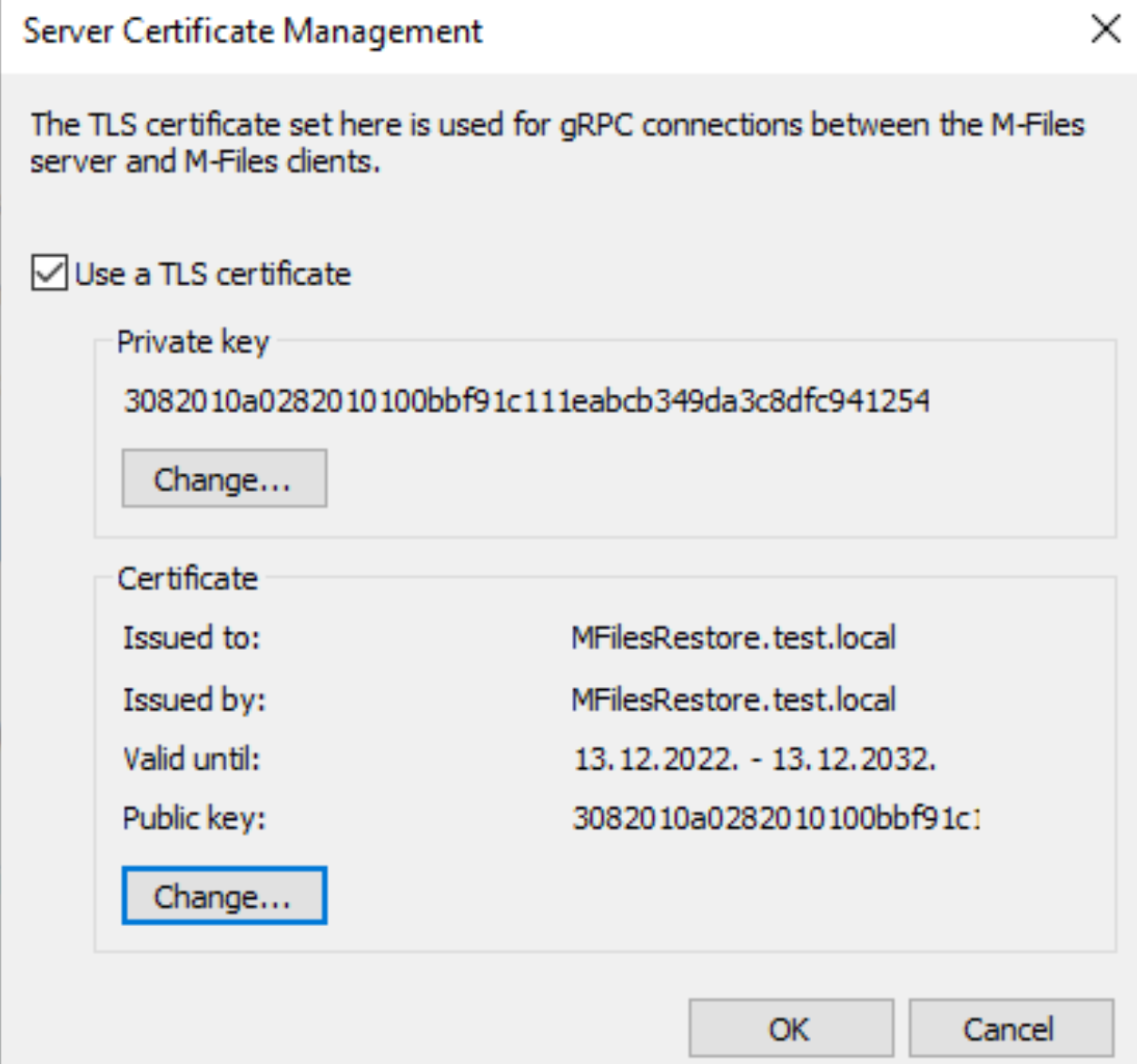Click the "Use a TLS certificate" label text
The width and height of the screenshot is (1137, 1064).
[213, 274]
